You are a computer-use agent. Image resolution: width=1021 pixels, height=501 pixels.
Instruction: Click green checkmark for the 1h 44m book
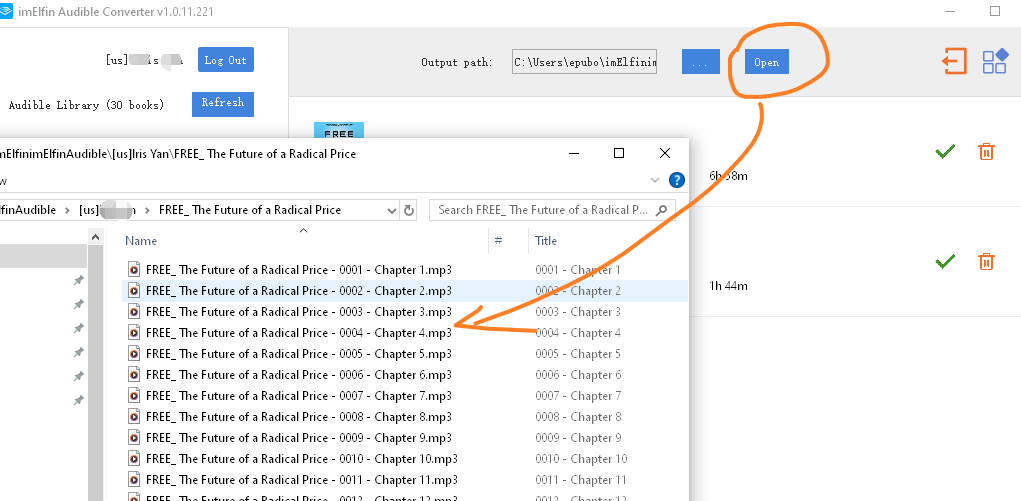tap(945, 261)
